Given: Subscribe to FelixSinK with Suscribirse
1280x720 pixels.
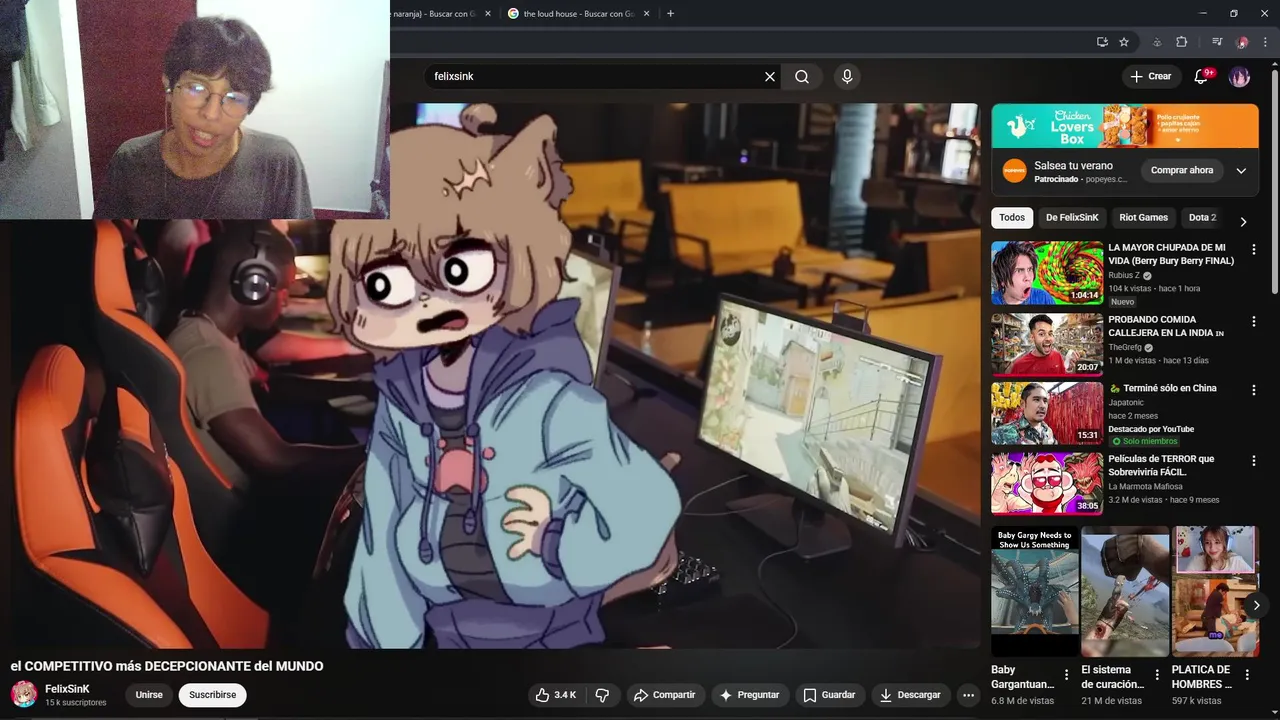Looking at the screenshot, I should click(213, 695).
